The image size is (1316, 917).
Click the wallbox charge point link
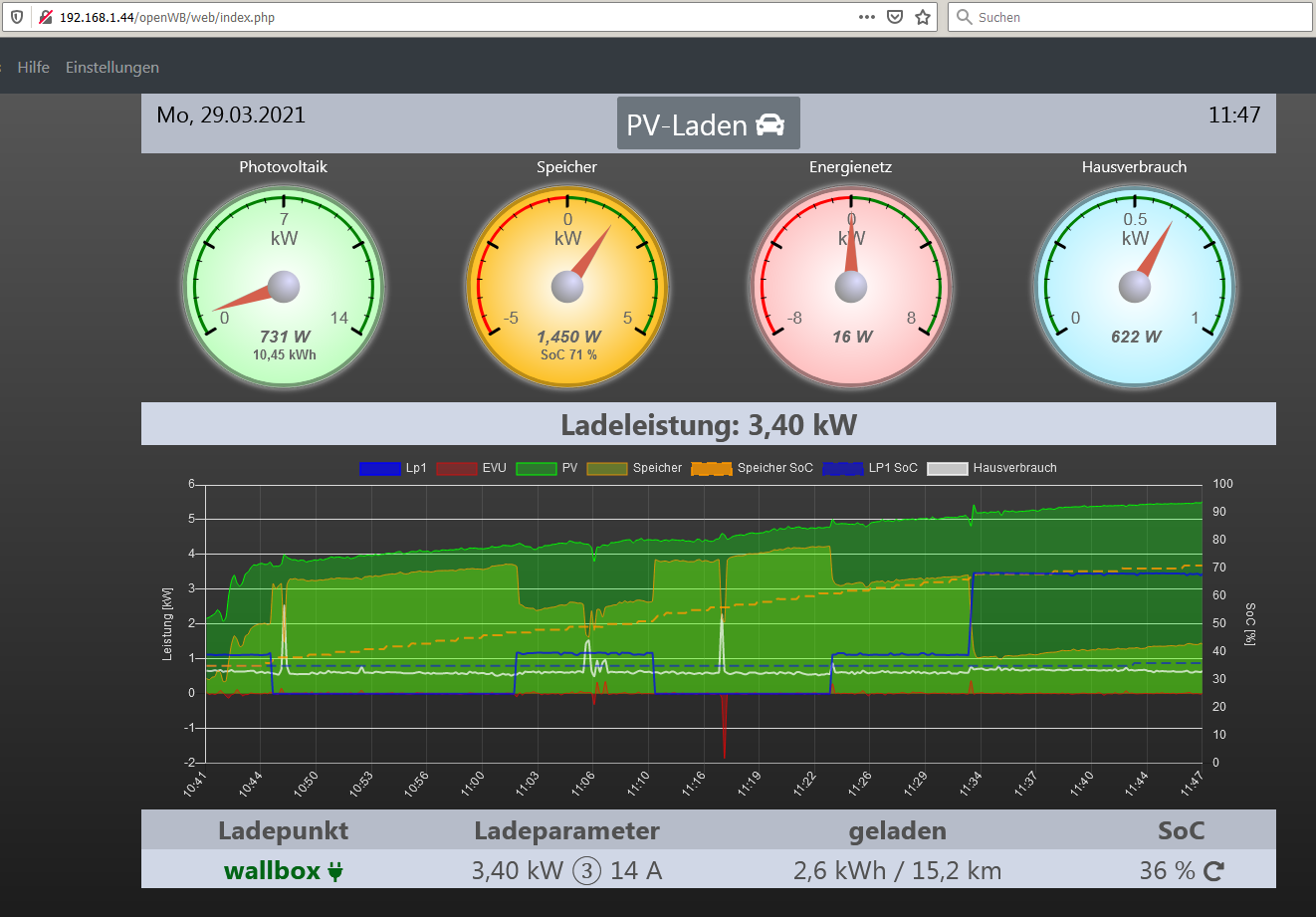(x=272, y=871)
